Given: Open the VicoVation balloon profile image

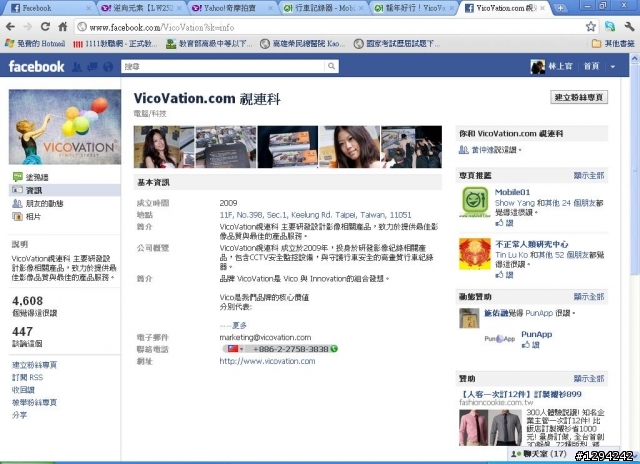Looking at the screenshot, I should click(x=65, y=127).
